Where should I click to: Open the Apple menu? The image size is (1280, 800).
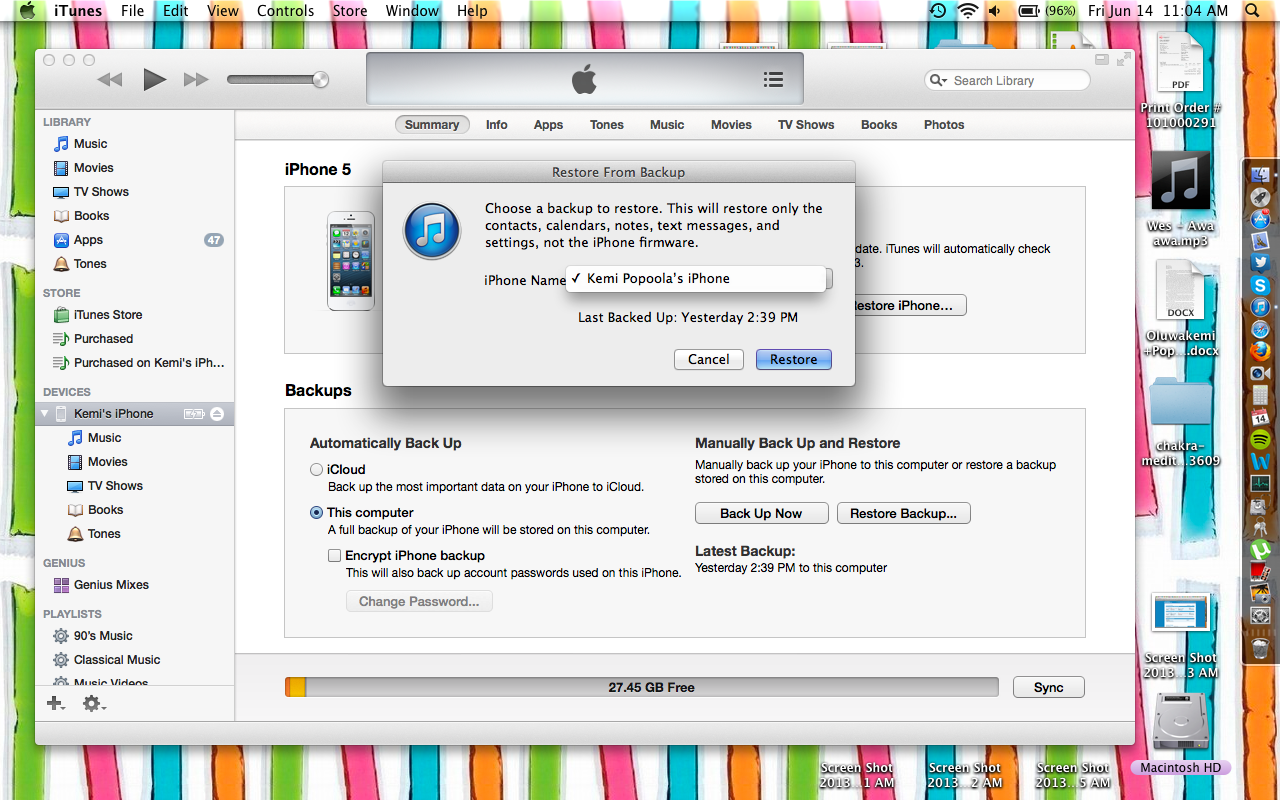click(26, 11)
